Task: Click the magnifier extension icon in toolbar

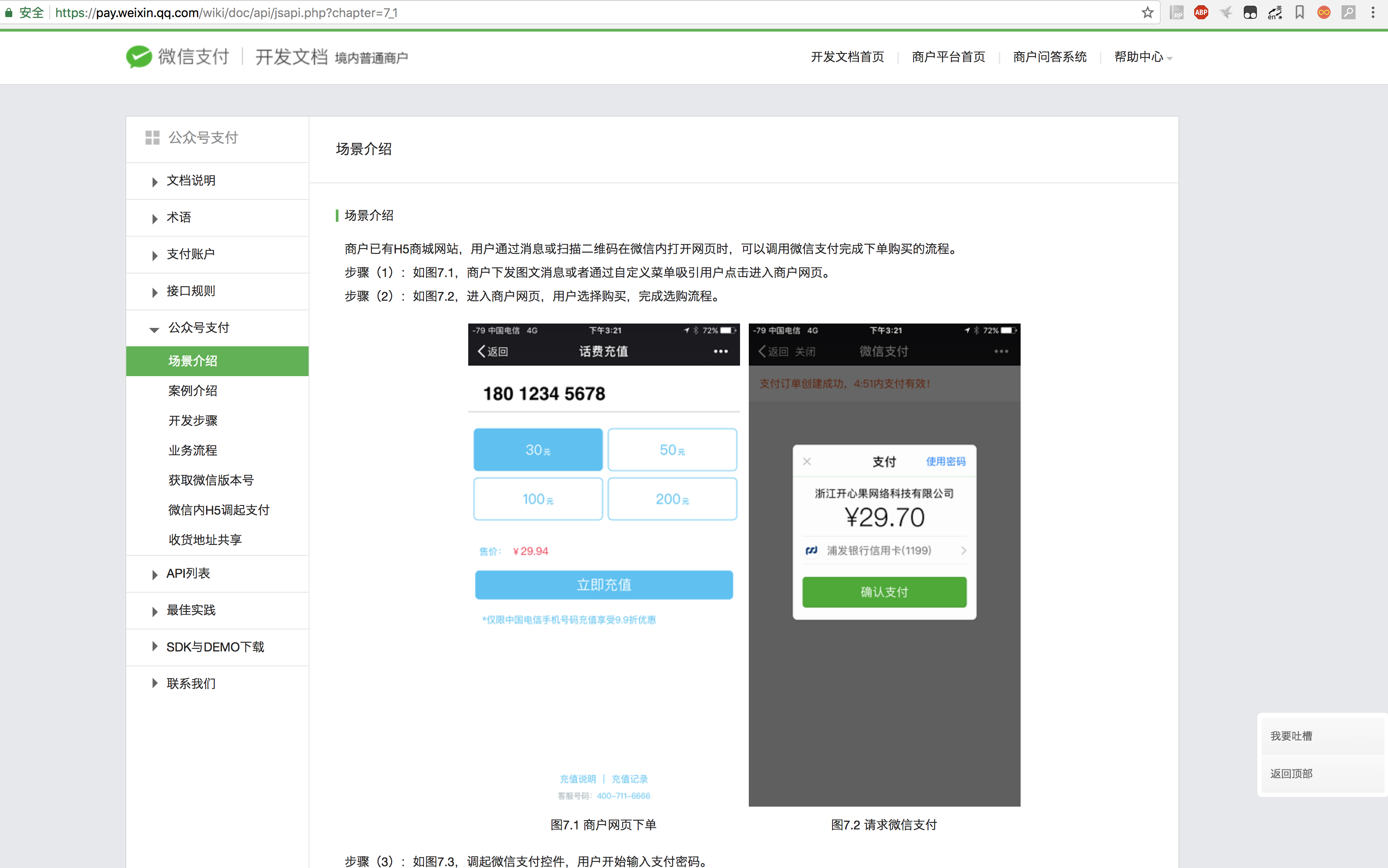Action: coord(1349,13)
